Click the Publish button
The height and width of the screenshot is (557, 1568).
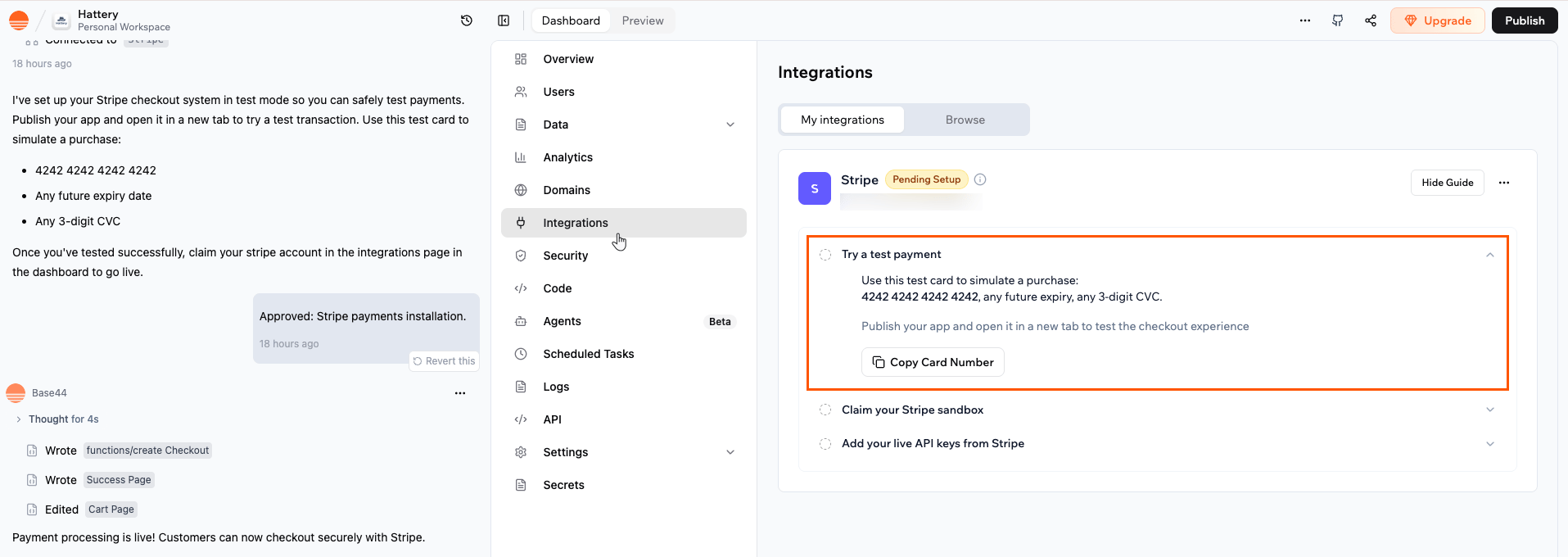coord(1525,20)
